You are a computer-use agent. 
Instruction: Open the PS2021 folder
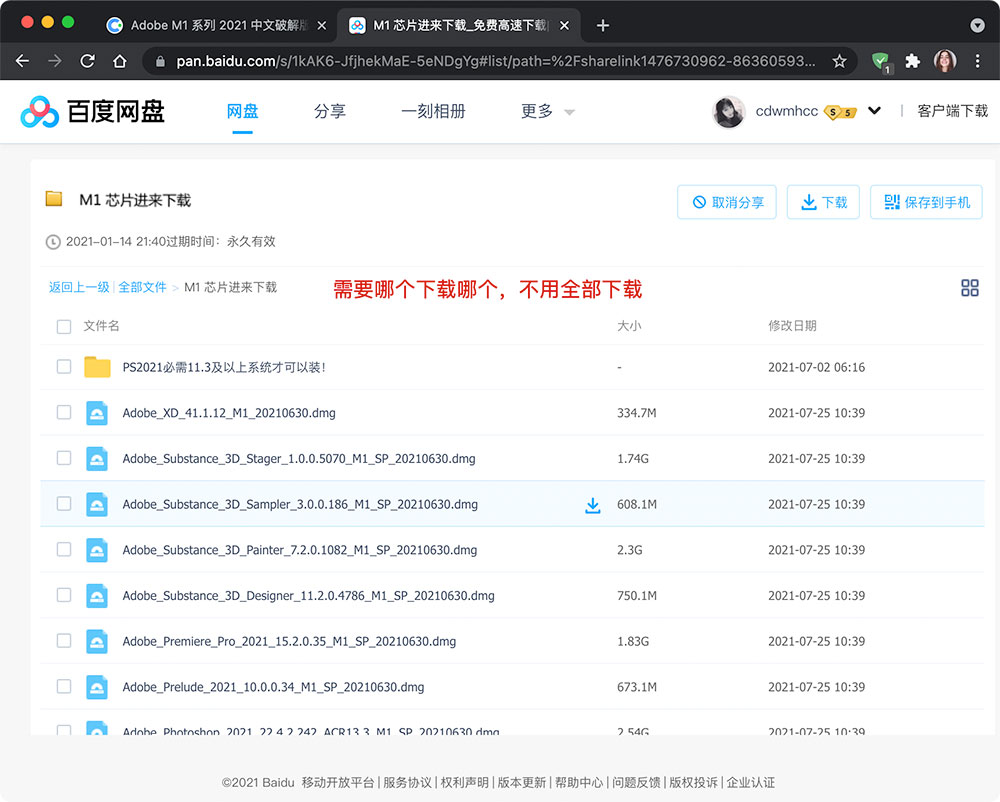point(224,367)
